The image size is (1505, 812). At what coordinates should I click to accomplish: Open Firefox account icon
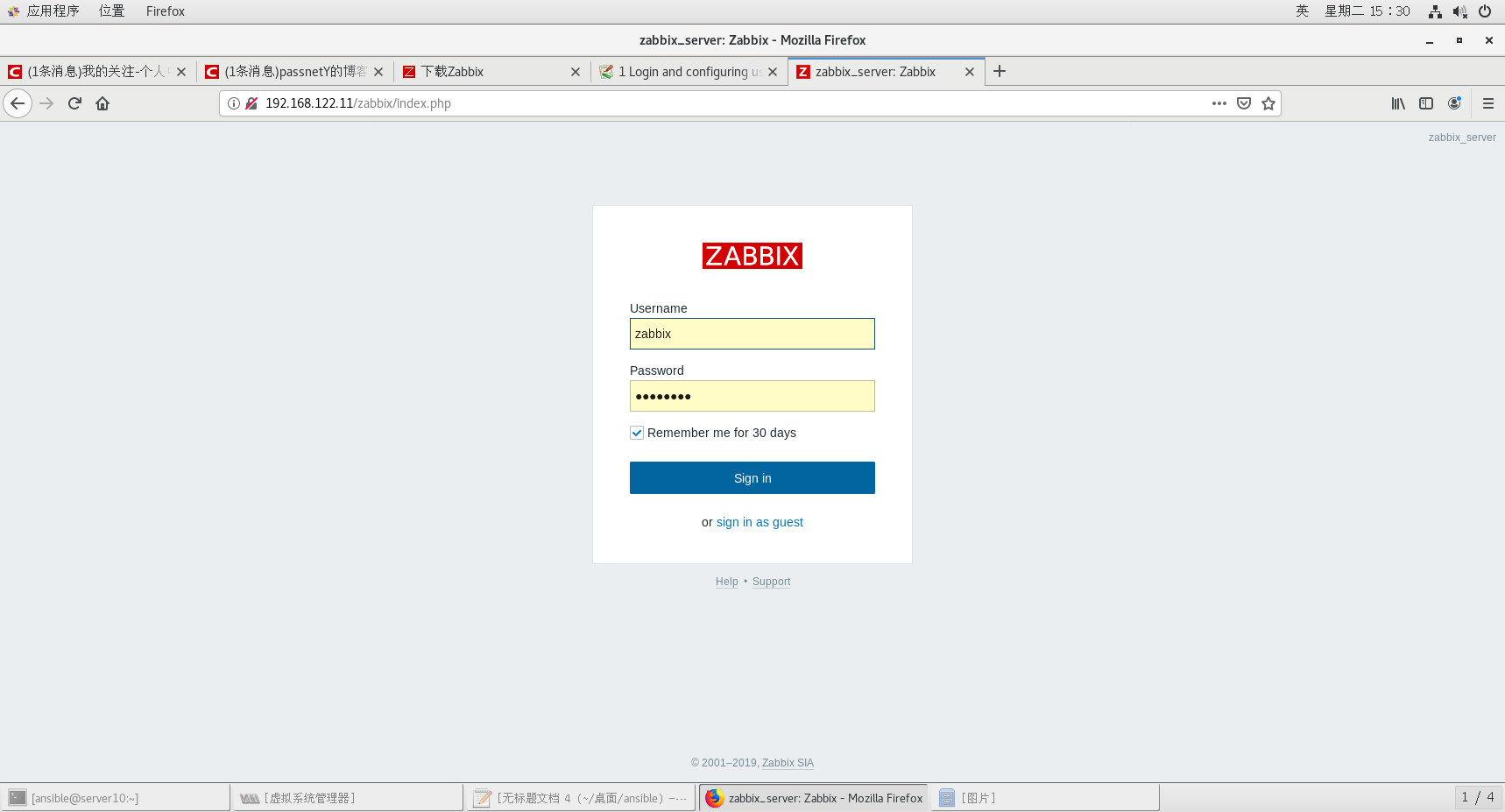pyautogui.click(x=1454, y=103)
